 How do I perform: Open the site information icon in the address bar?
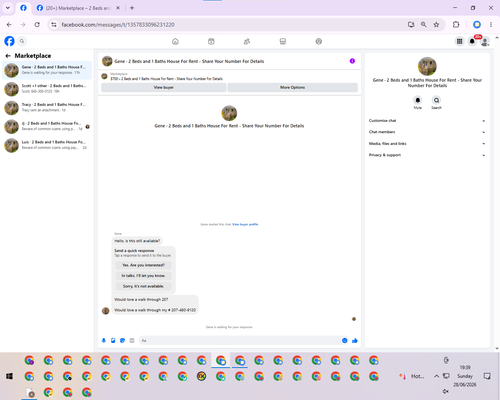(54, 25)
